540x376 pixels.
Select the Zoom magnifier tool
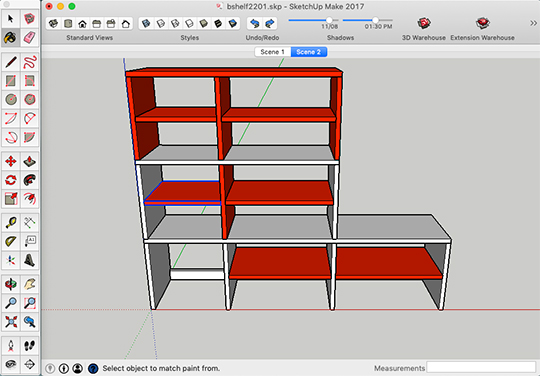click(x=11, y=303)
